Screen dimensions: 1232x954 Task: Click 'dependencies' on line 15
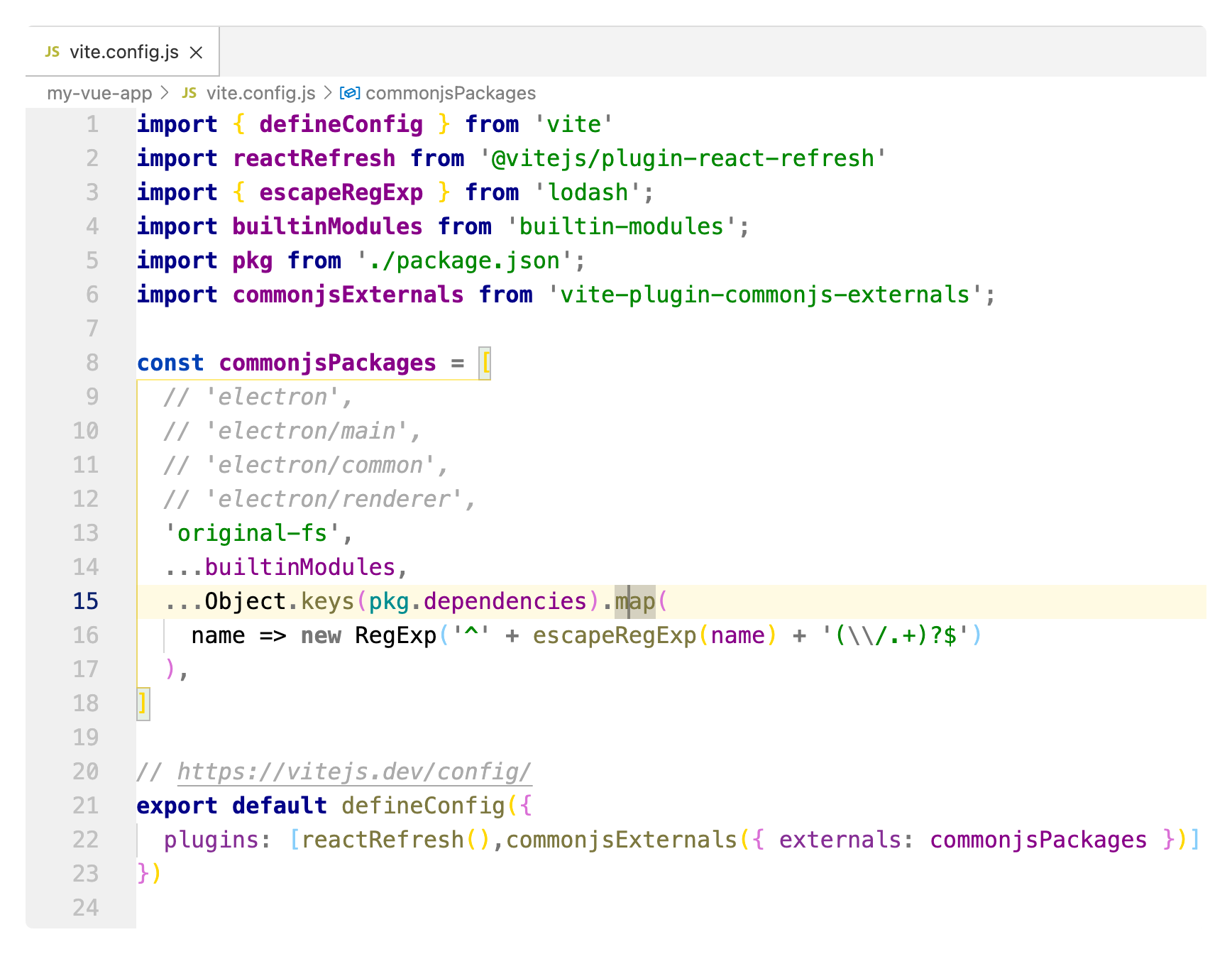(505, 601)
